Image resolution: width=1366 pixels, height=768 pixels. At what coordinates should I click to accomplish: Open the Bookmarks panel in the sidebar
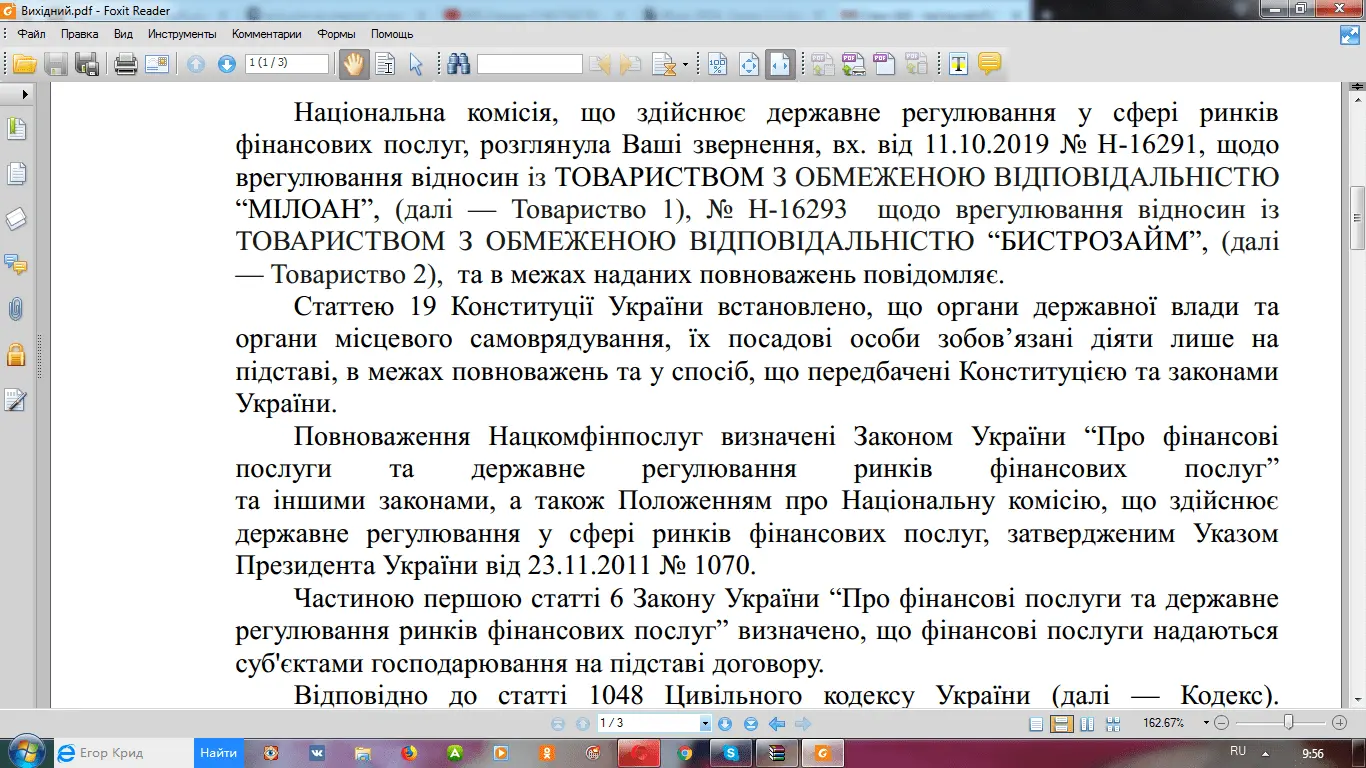click(x=16, y=129)
